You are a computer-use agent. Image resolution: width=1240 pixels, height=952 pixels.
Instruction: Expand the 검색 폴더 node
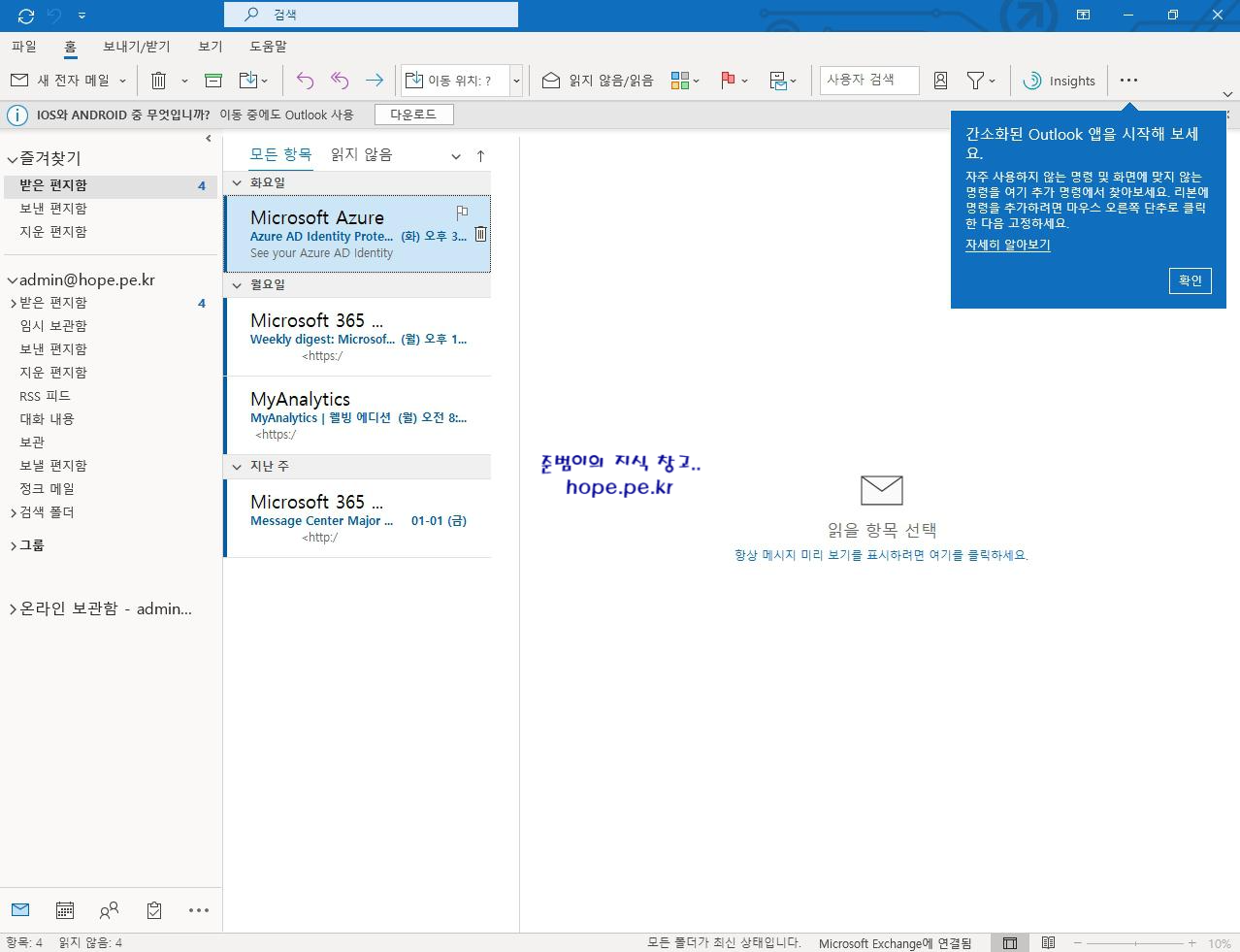click(x=13, y=512)
